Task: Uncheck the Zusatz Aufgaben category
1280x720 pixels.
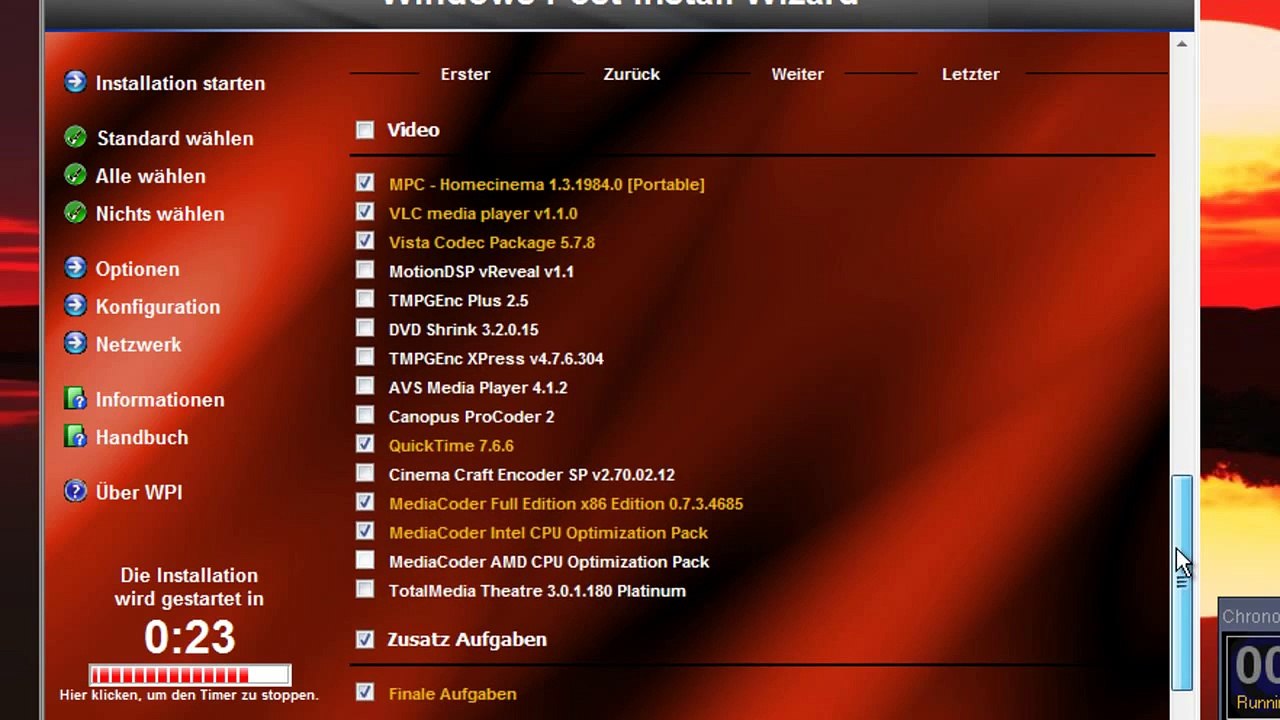Action: 365,639
